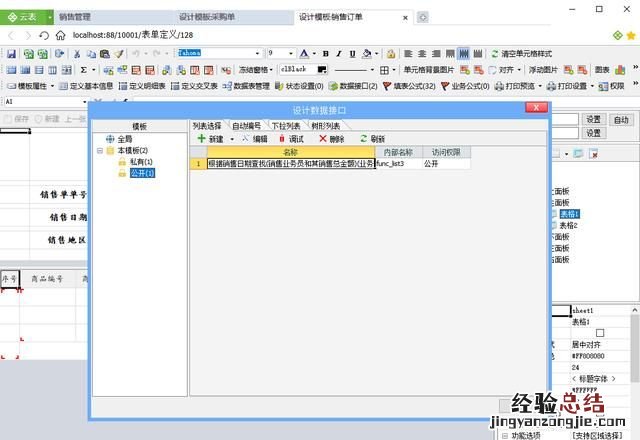Click the 图表 chart icon

coord(620,70)
